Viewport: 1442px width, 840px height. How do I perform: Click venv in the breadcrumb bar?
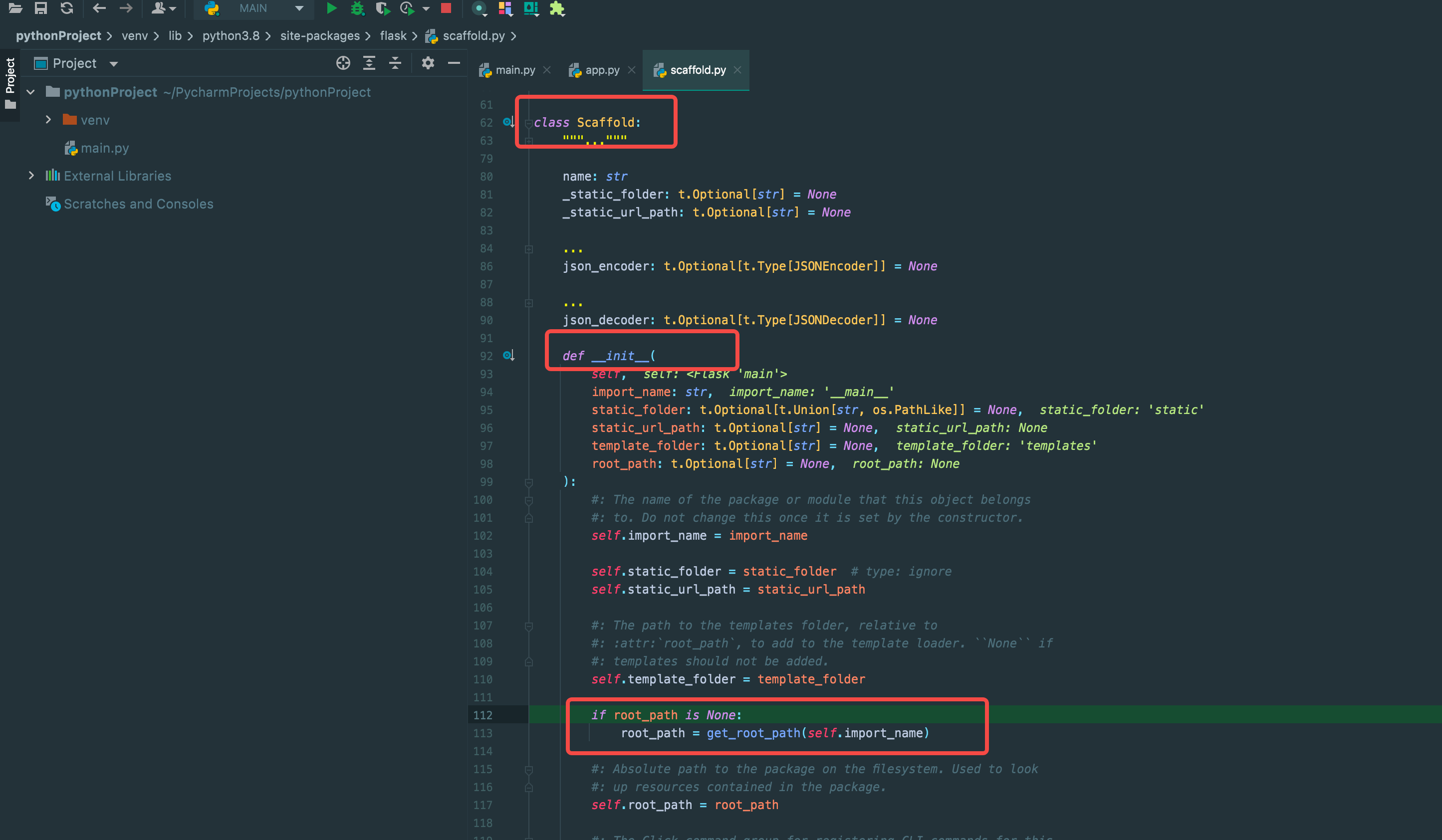[135, 35]
